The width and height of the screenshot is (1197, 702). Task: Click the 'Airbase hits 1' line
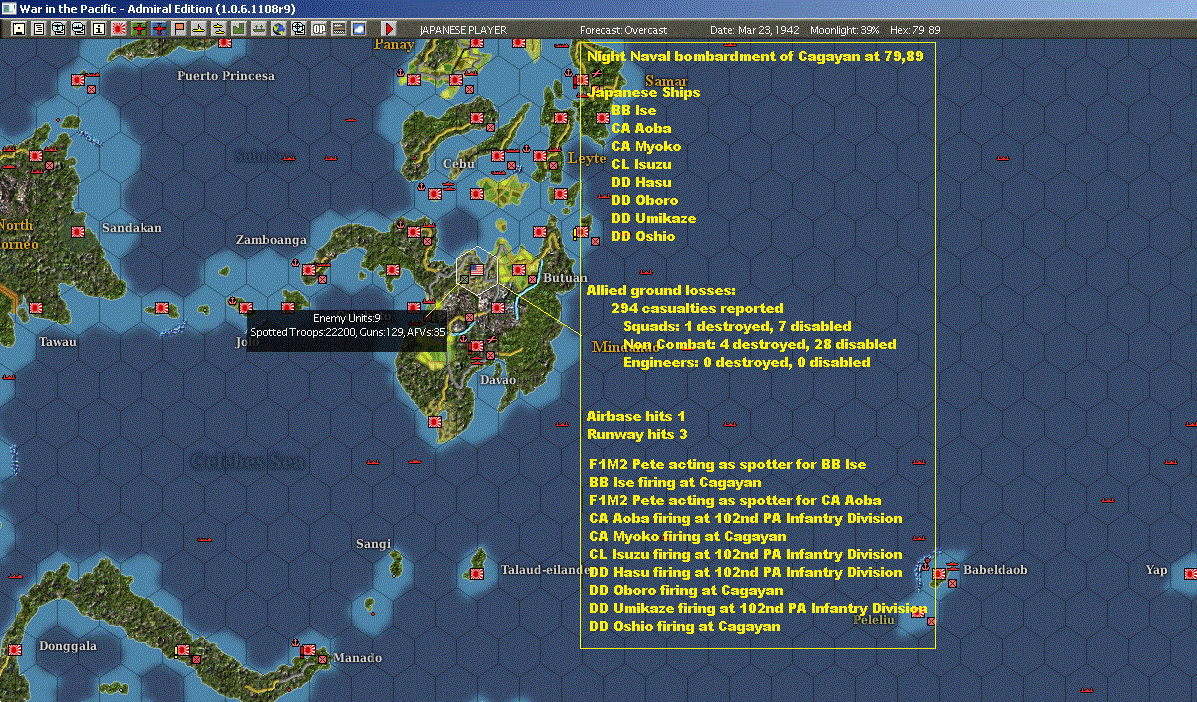(636, 416)
